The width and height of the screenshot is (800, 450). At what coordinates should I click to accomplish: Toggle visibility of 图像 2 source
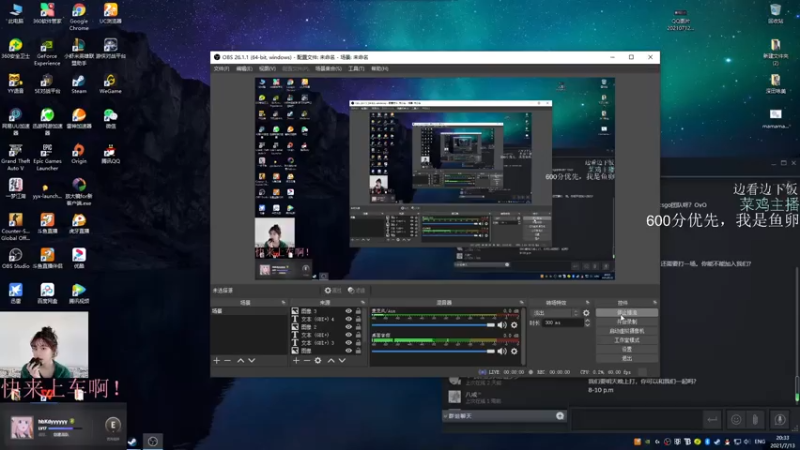(348, 327)
